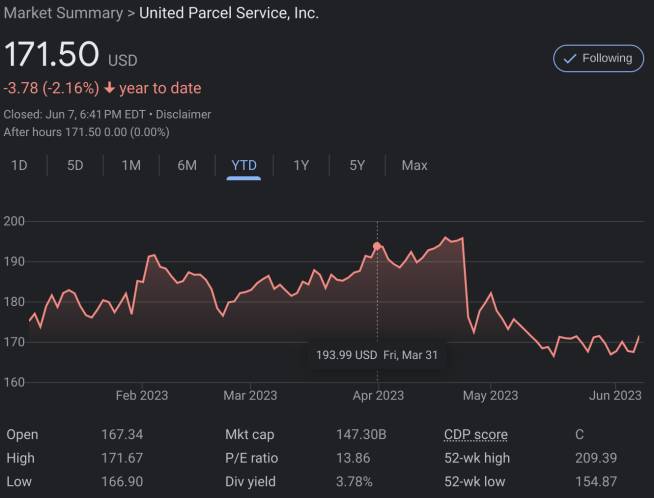Click the May 2023 axis label

pos(490,395)
